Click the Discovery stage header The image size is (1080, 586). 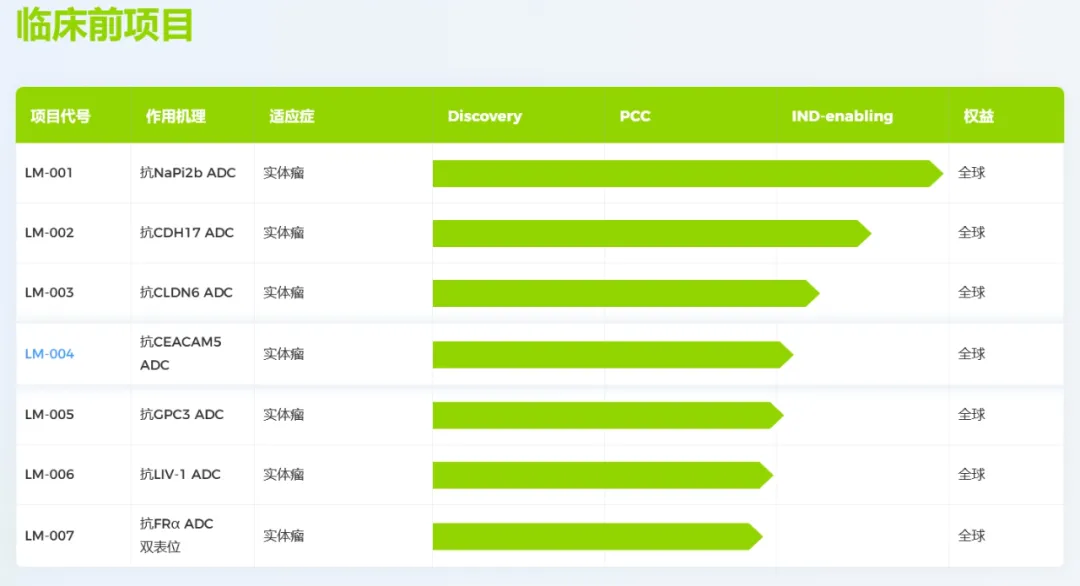pyautogui.click(x=484, y=116)
